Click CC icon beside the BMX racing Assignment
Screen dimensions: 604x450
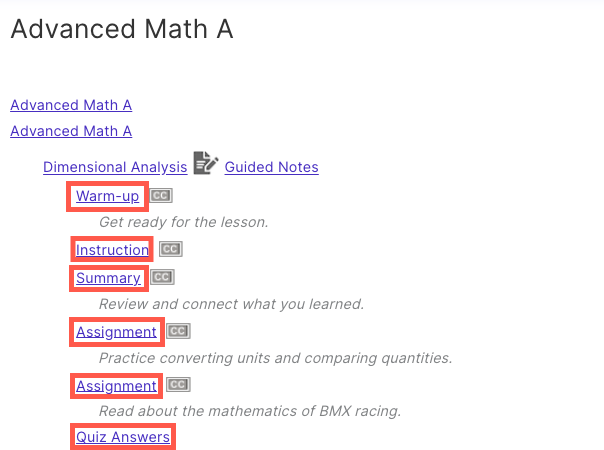pyautogui.click(x=178, y=385)
